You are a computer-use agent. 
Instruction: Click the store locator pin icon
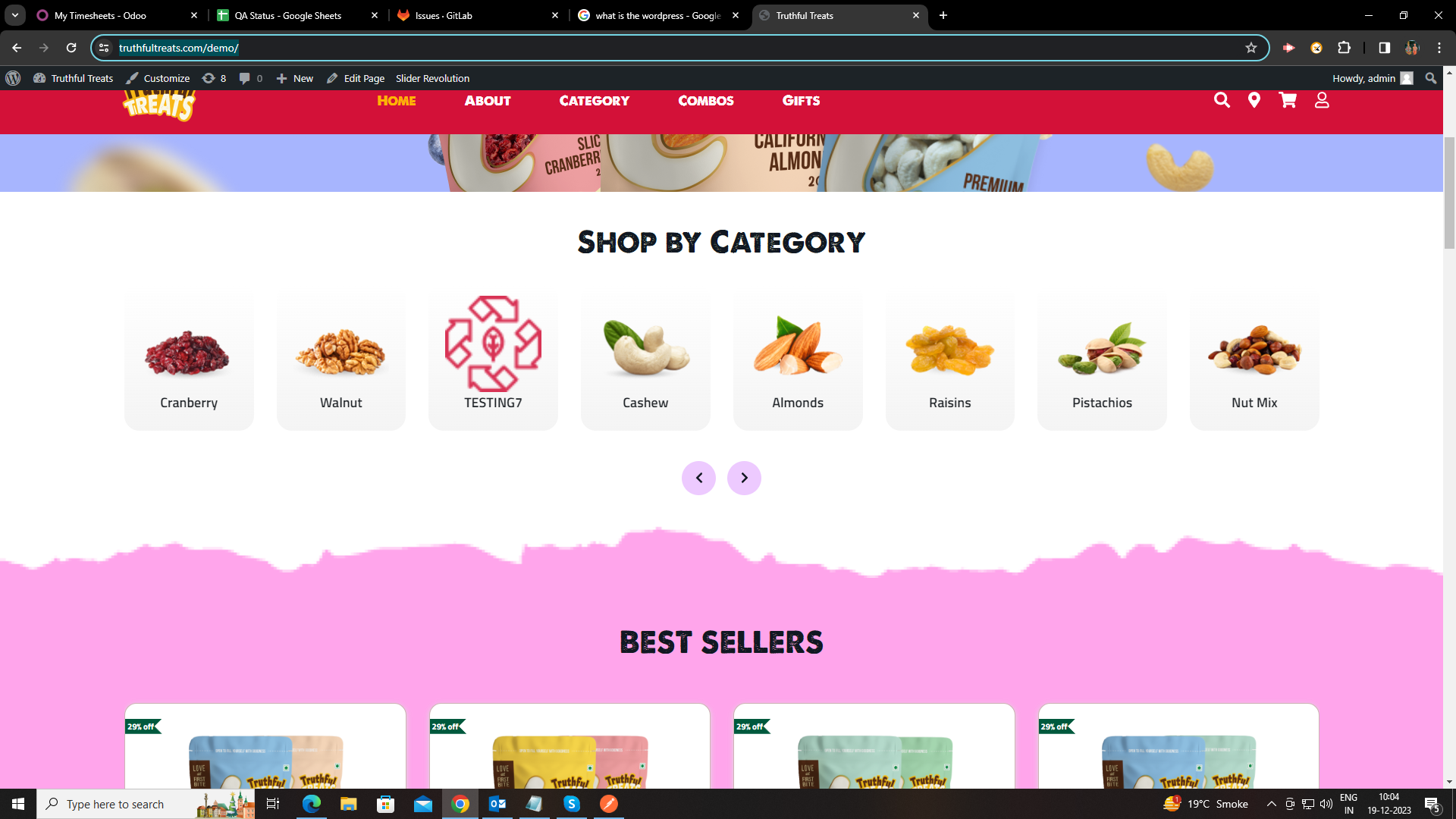(1254, 100)
